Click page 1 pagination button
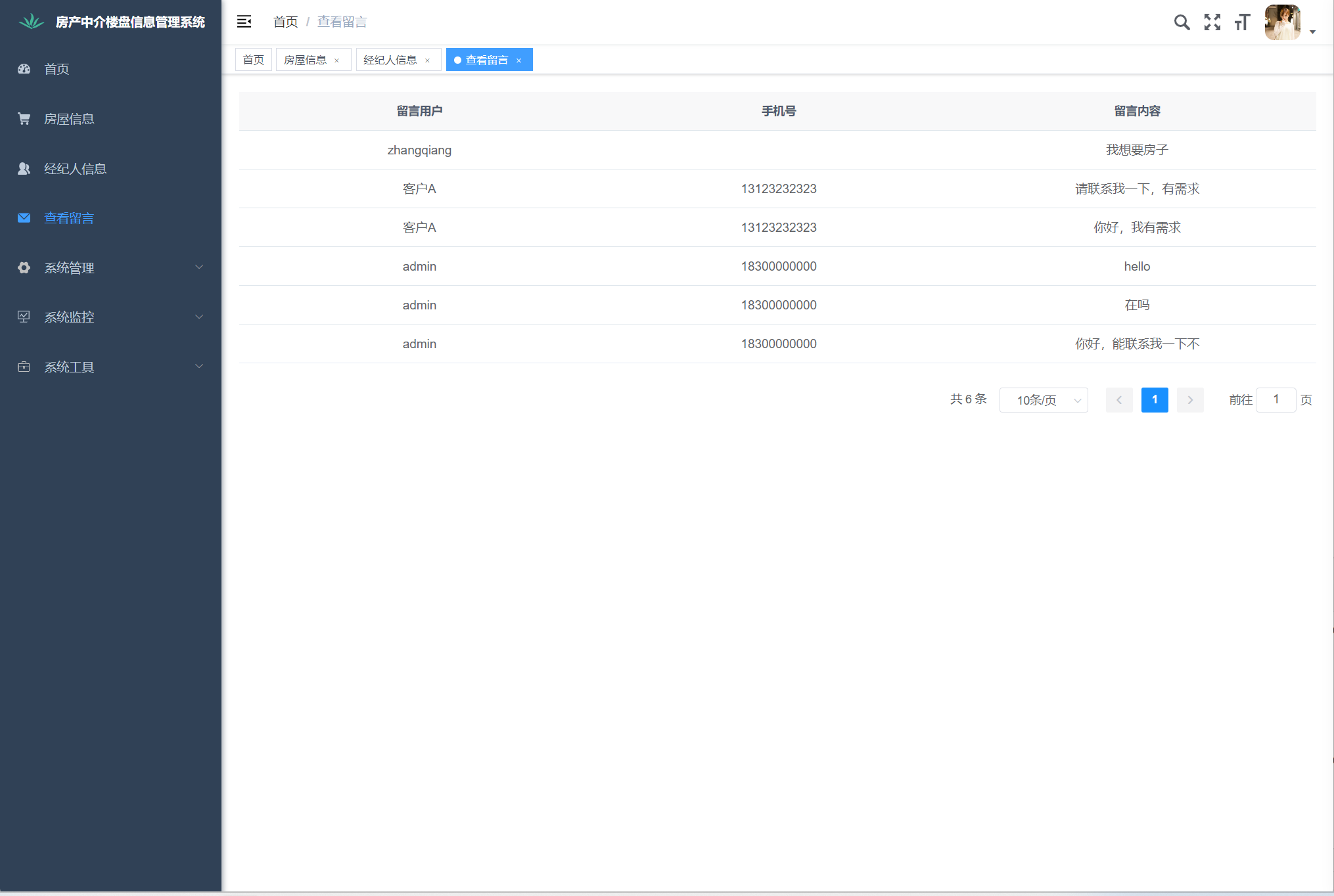1334x896 pixels. coord(1154,400)
